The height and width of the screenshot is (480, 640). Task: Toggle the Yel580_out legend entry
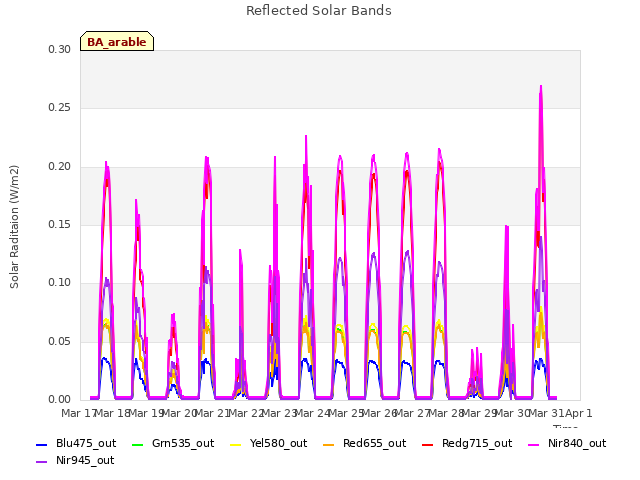coord(269,444)
